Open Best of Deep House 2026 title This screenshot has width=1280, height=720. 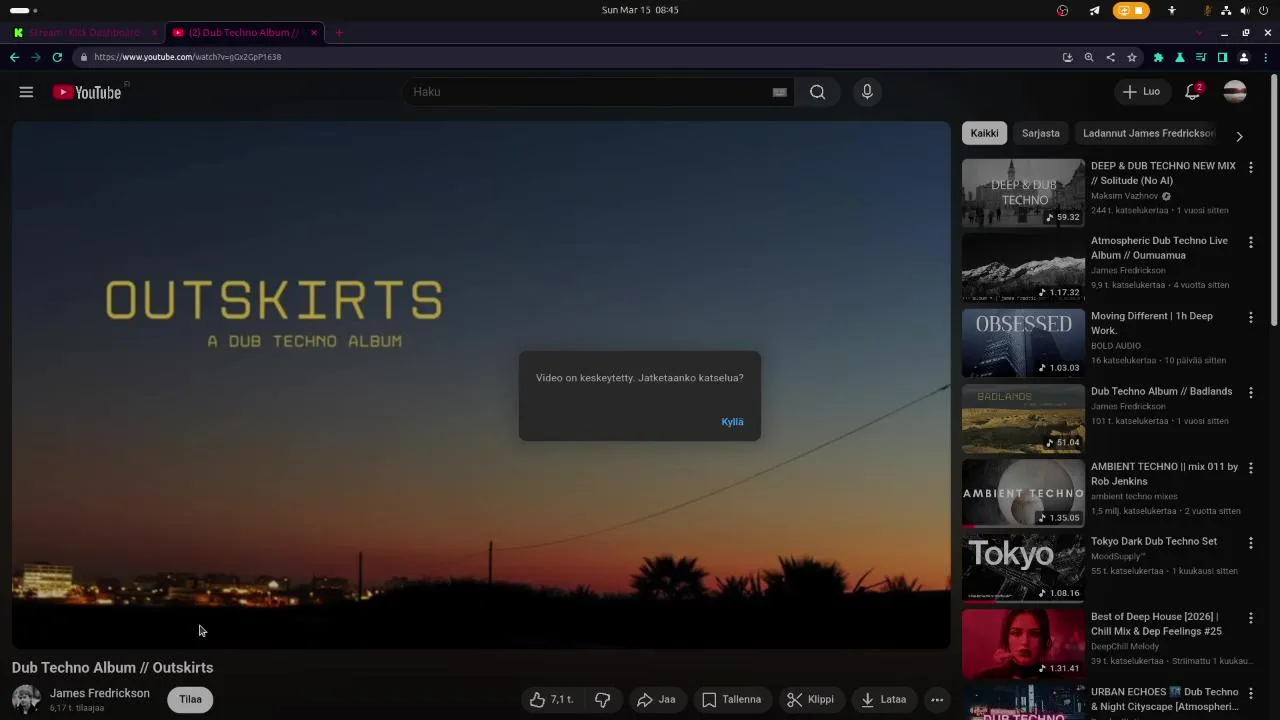click(x=1156, y=624)
